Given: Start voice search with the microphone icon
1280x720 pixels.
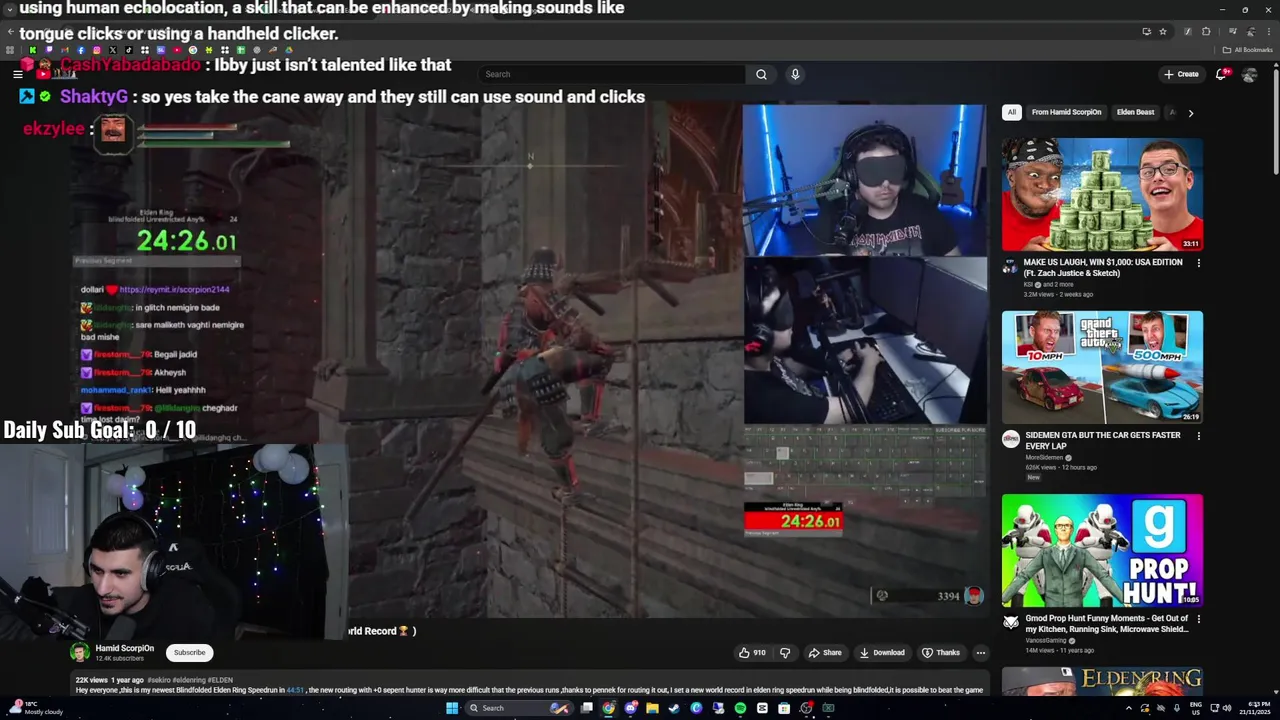Looking at the screenshot, I should [x=795, y=74].
